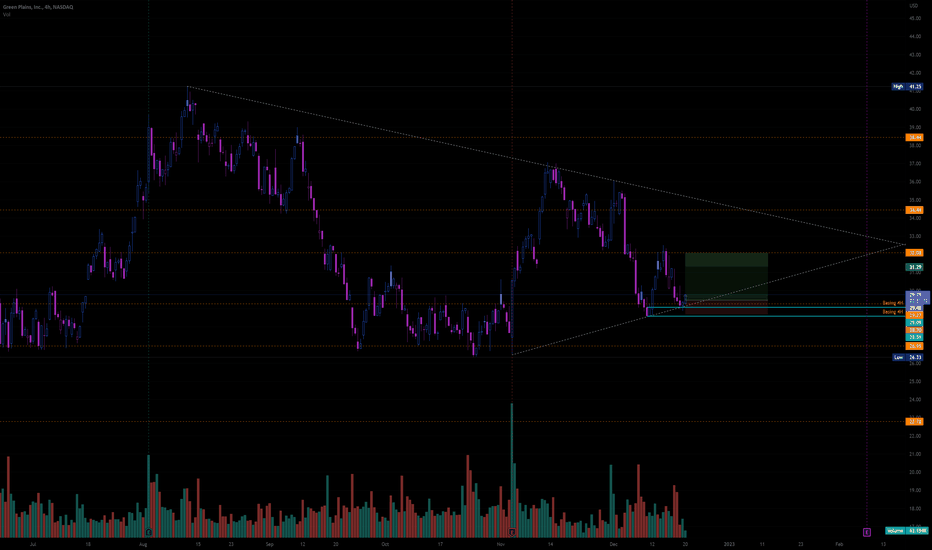932x550 pixels.
Task: Click the High 41.25 price label
Action: pyautogui.click(x=908, y=87)
